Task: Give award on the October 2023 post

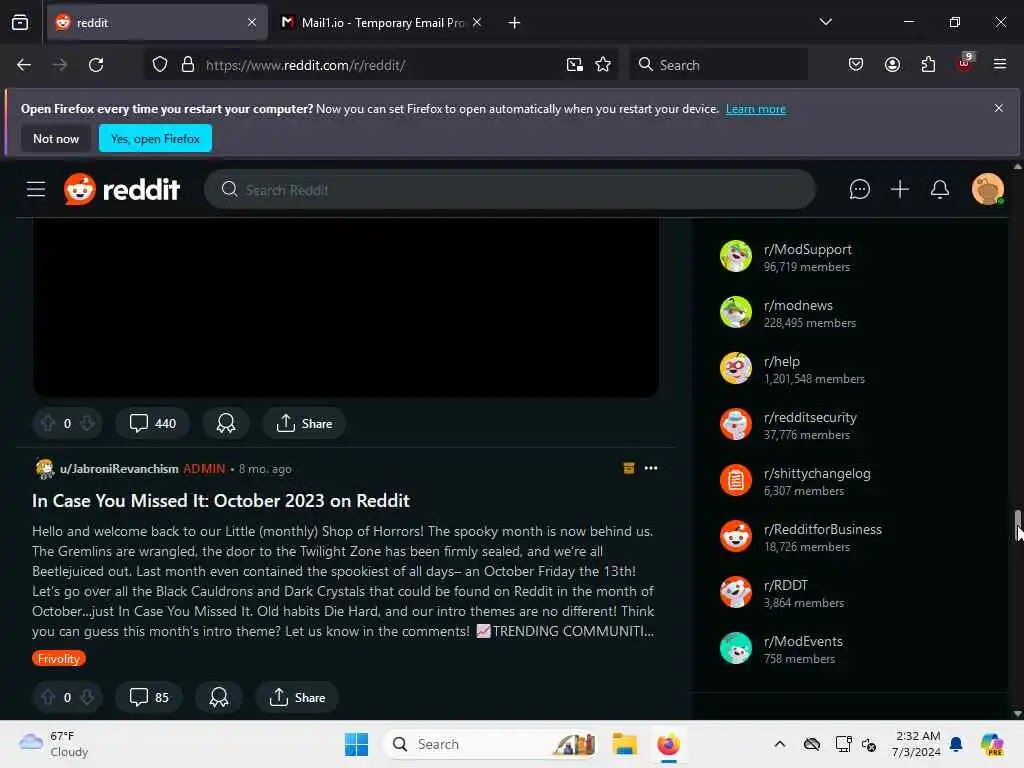Action: pos(219,697)
